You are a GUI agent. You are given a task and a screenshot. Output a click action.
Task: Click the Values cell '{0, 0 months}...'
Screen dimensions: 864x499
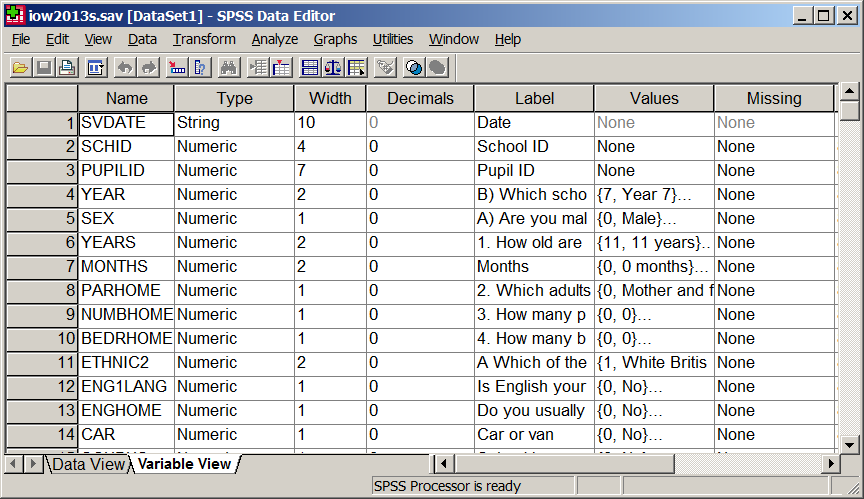point(654,267)
